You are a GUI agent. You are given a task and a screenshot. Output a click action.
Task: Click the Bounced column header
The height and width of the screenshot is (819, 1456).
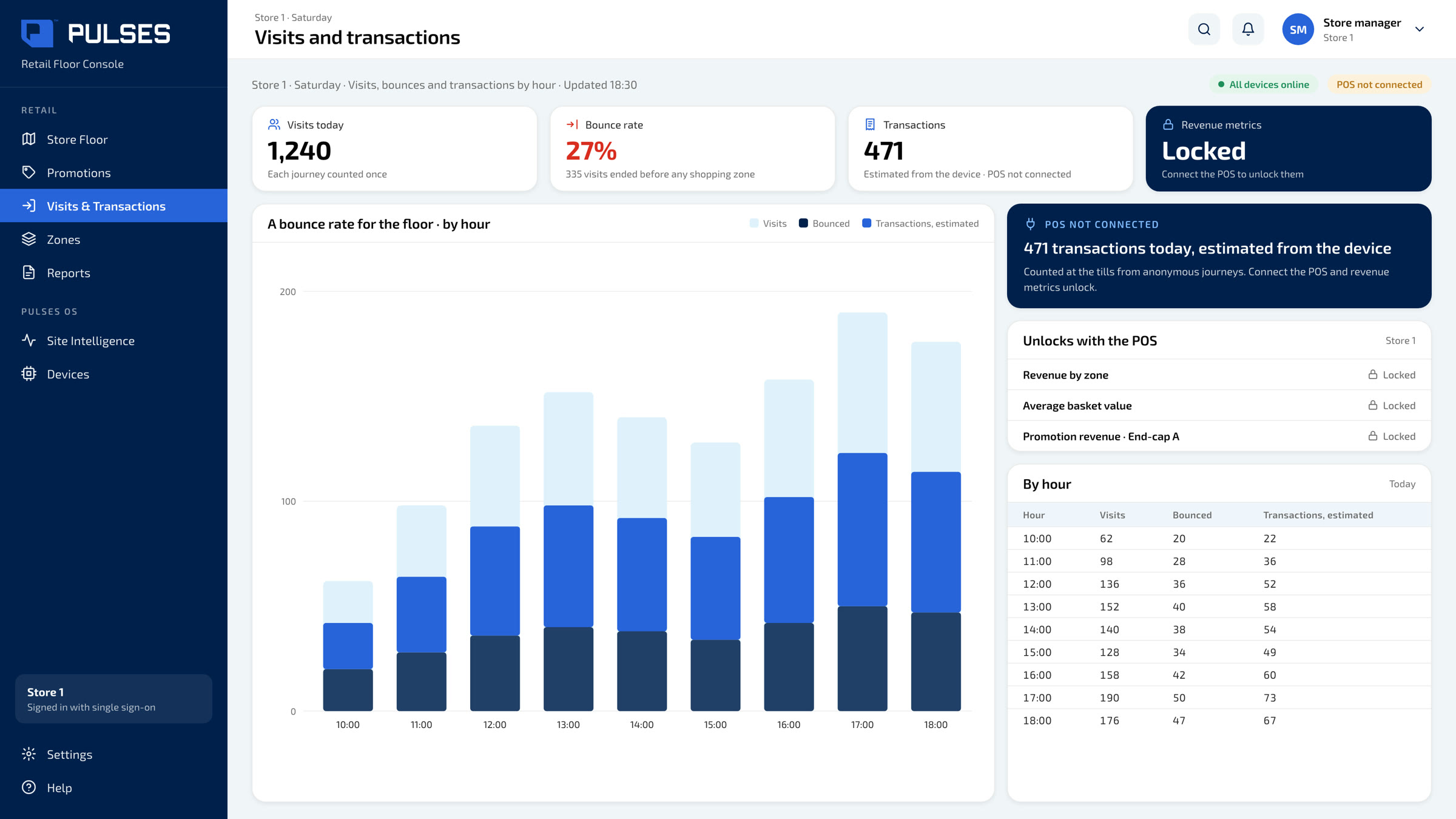[x=1191, y=515]
